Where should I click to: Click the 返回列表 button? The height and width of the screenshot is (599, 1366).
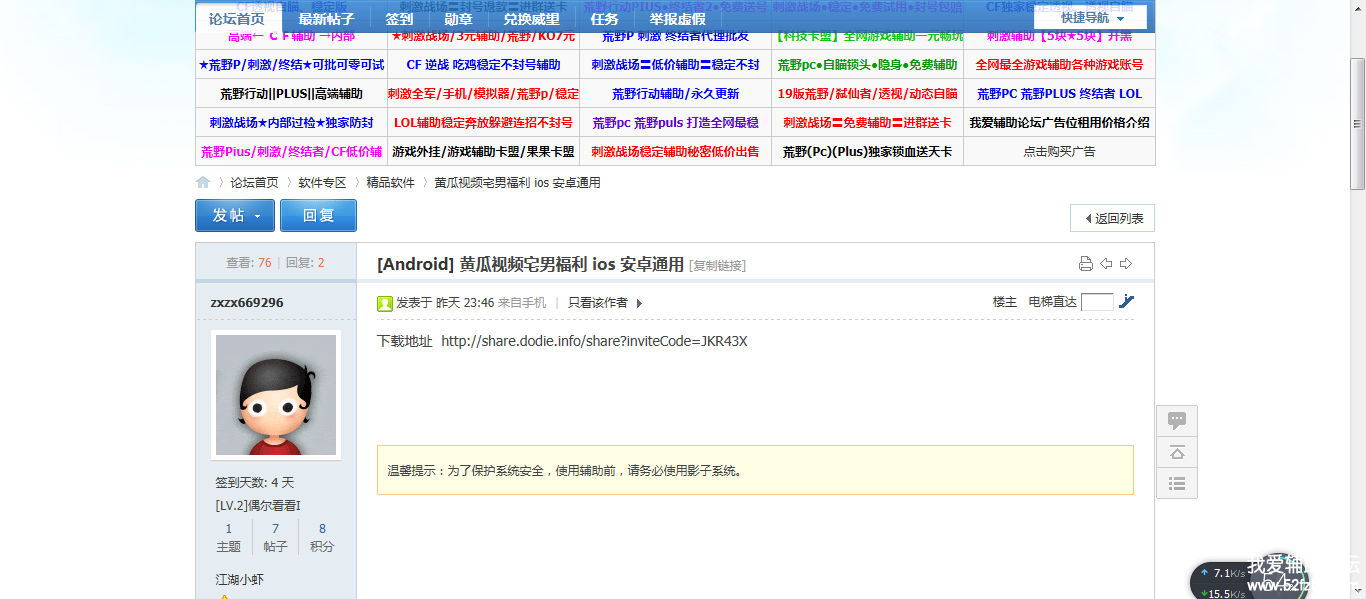[1112, 218]
